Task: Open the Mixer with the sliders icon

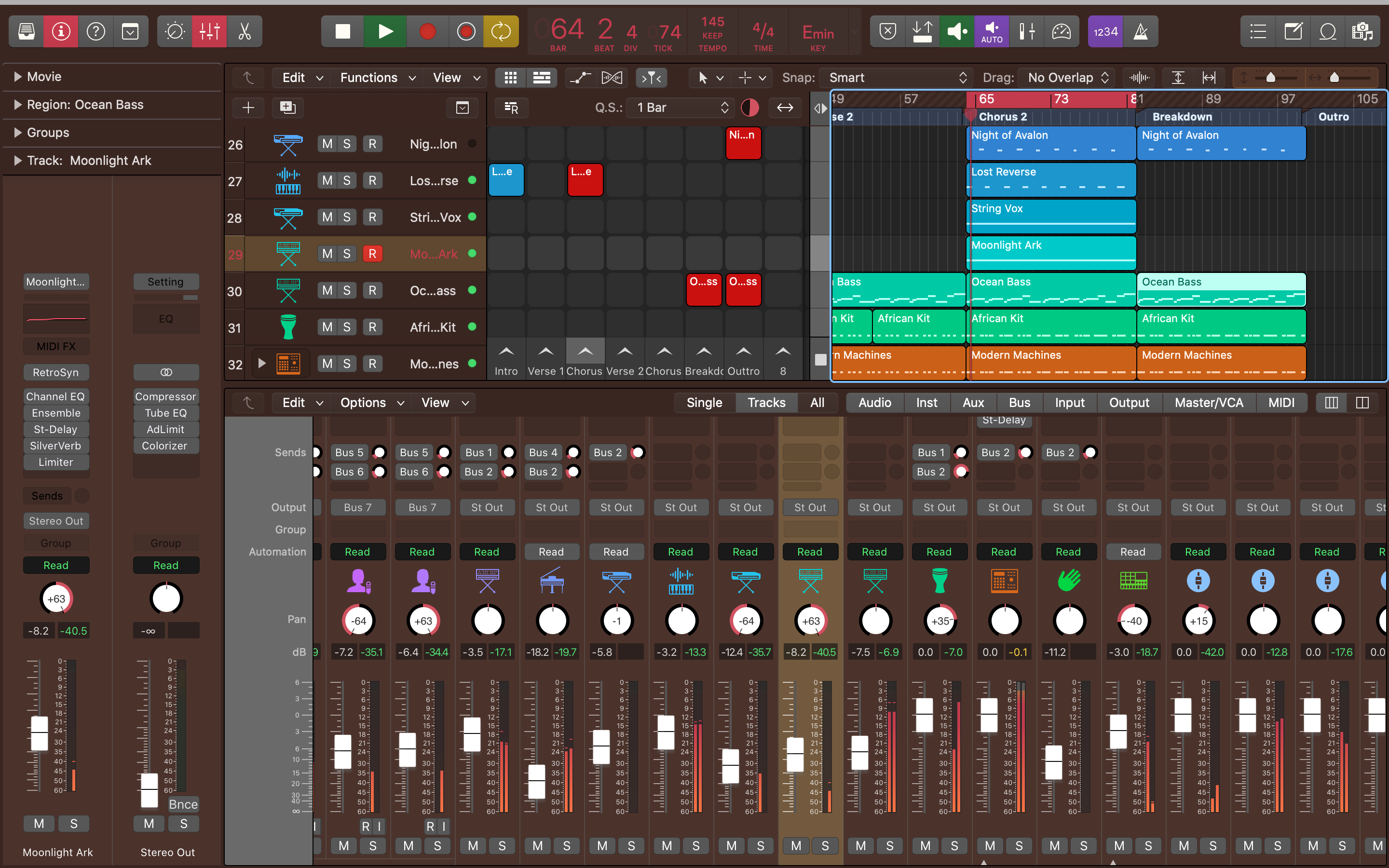Action: pyautogui.click(x=209, y=31)
